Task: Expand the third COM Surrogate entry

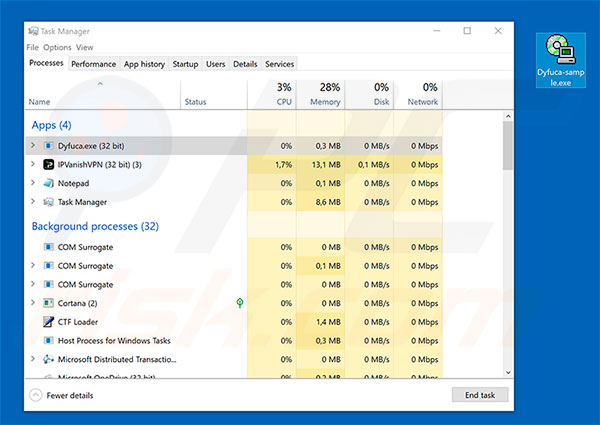Action: point(33,284)
